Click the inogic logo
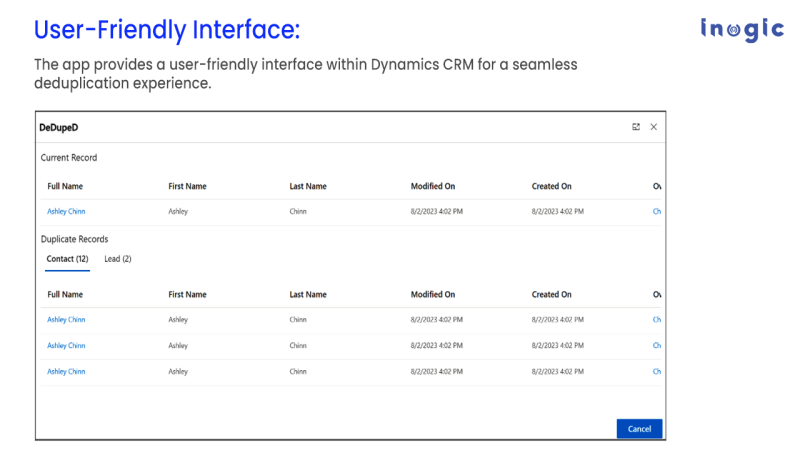800x450 pixels. (742, 30)
